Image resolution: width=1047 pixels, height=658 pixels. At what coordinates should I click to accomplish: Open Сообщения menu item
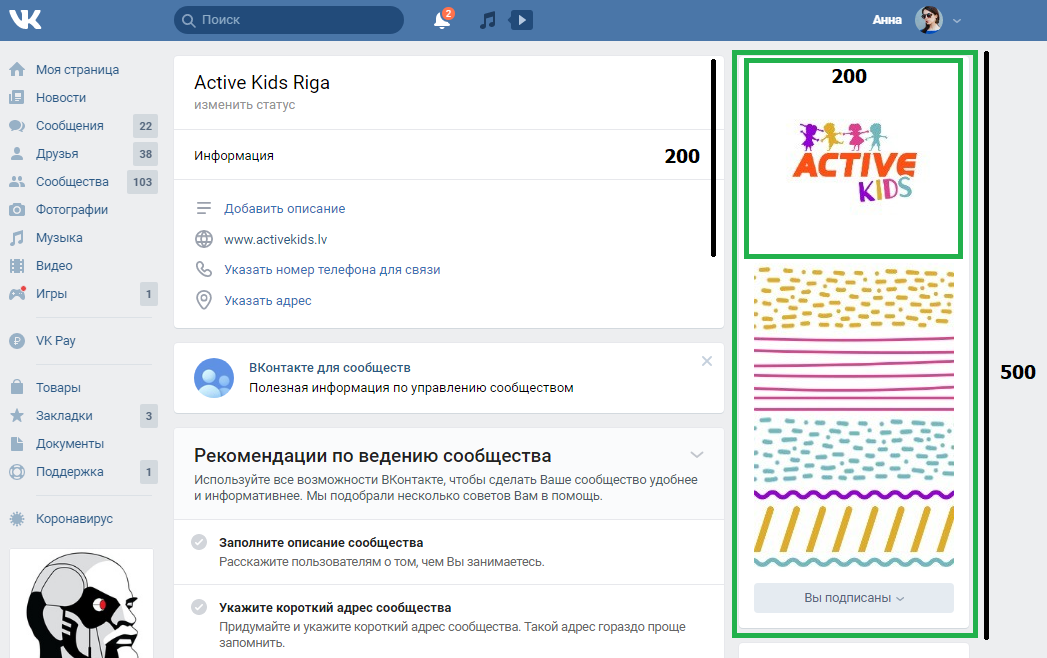click(x=69, y=126)
